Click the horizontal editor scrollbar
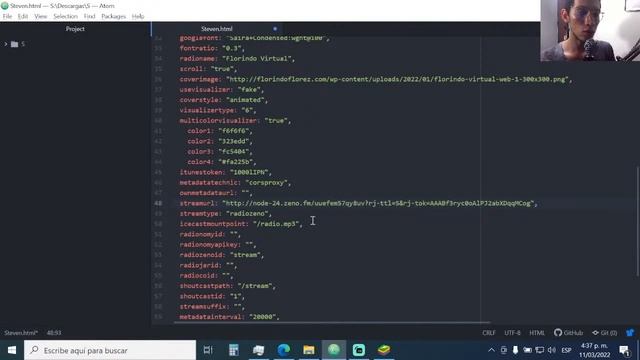The width and height of the screenshot is (640, 360). point(332,322)
